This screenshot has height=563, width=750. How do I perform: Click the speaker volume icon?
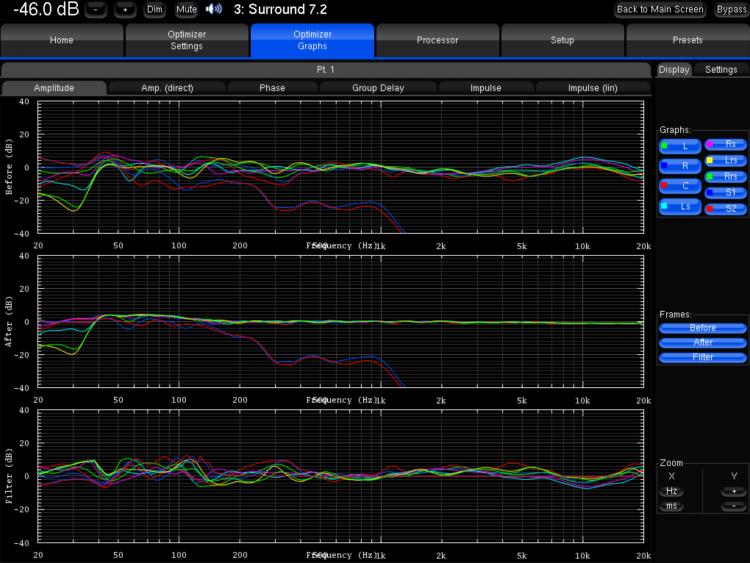(x=214, y=9)
